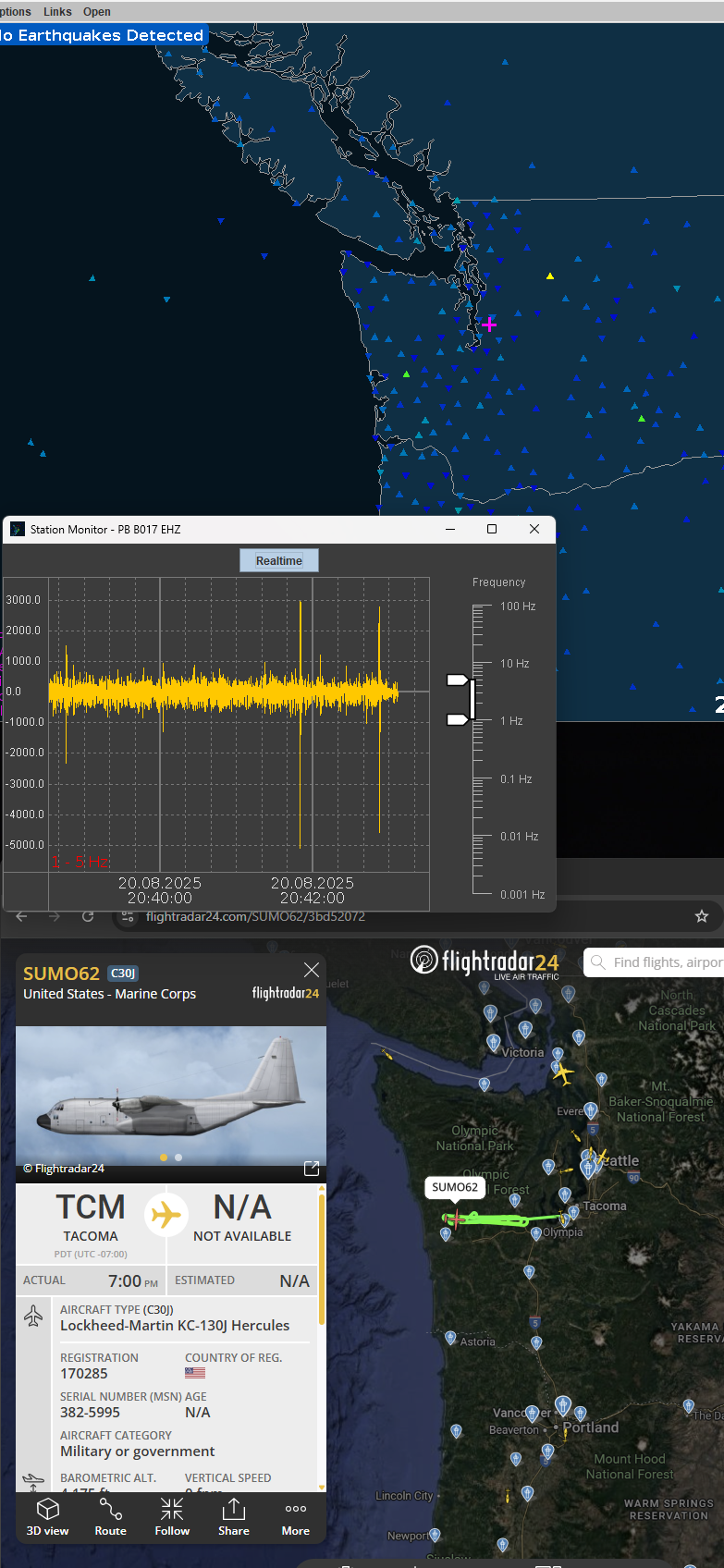Click the search magnifier icon
The height and width of the screenshot is (1568, 724).
click(x=598, y=962)
